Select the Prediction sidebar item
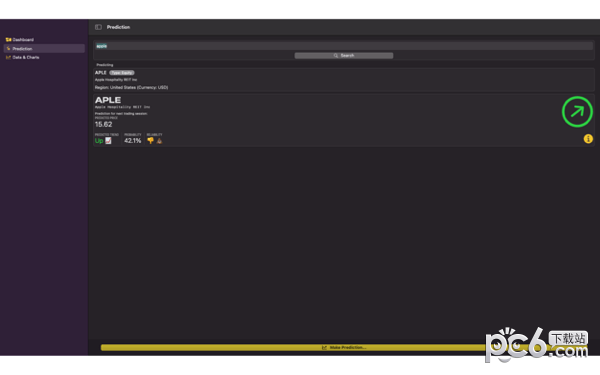The image size is (600, 375). [x=44, y=49]
